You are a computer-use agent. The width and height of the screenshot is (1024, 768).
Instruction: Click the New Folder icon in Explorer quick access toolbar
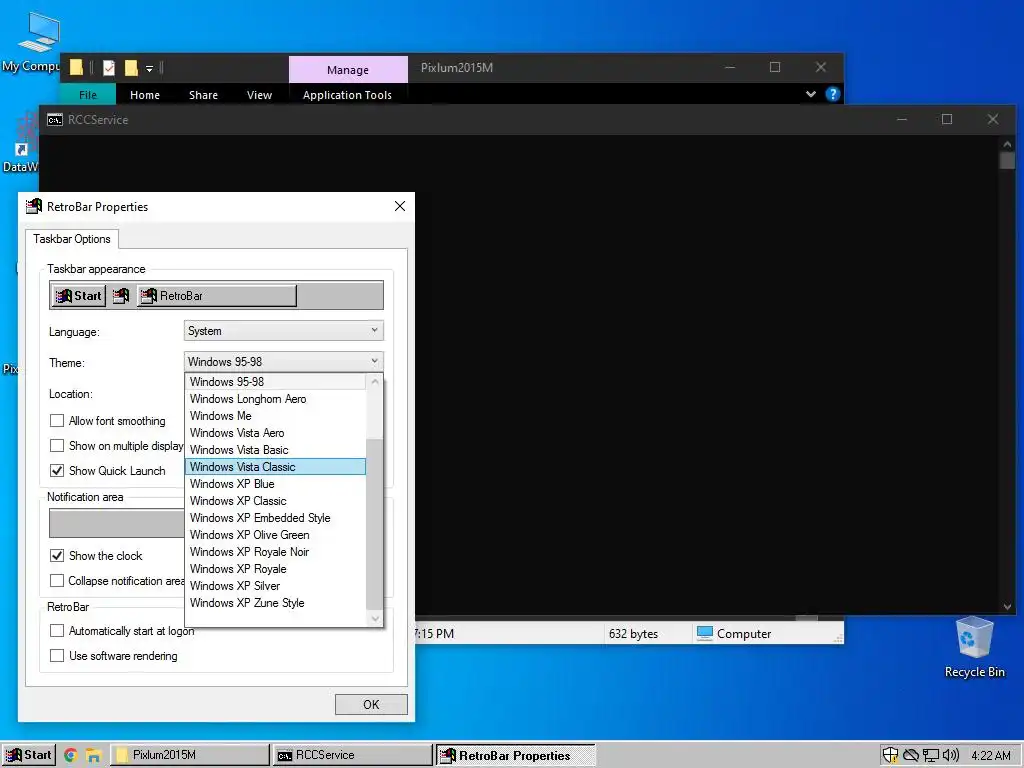coord(131,67)
